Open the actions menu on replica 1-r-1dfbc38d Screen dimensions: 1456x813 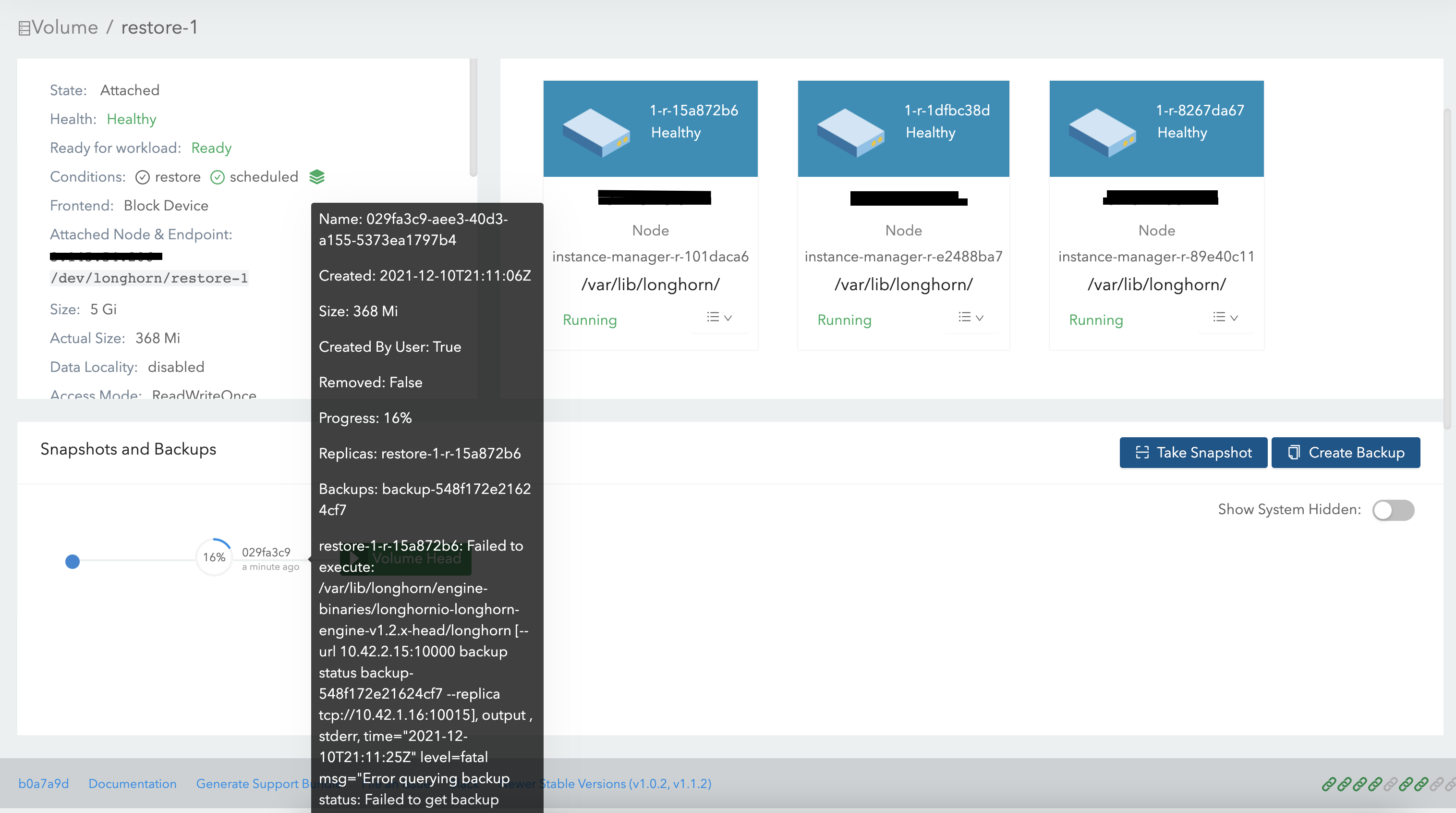(970, 317)
